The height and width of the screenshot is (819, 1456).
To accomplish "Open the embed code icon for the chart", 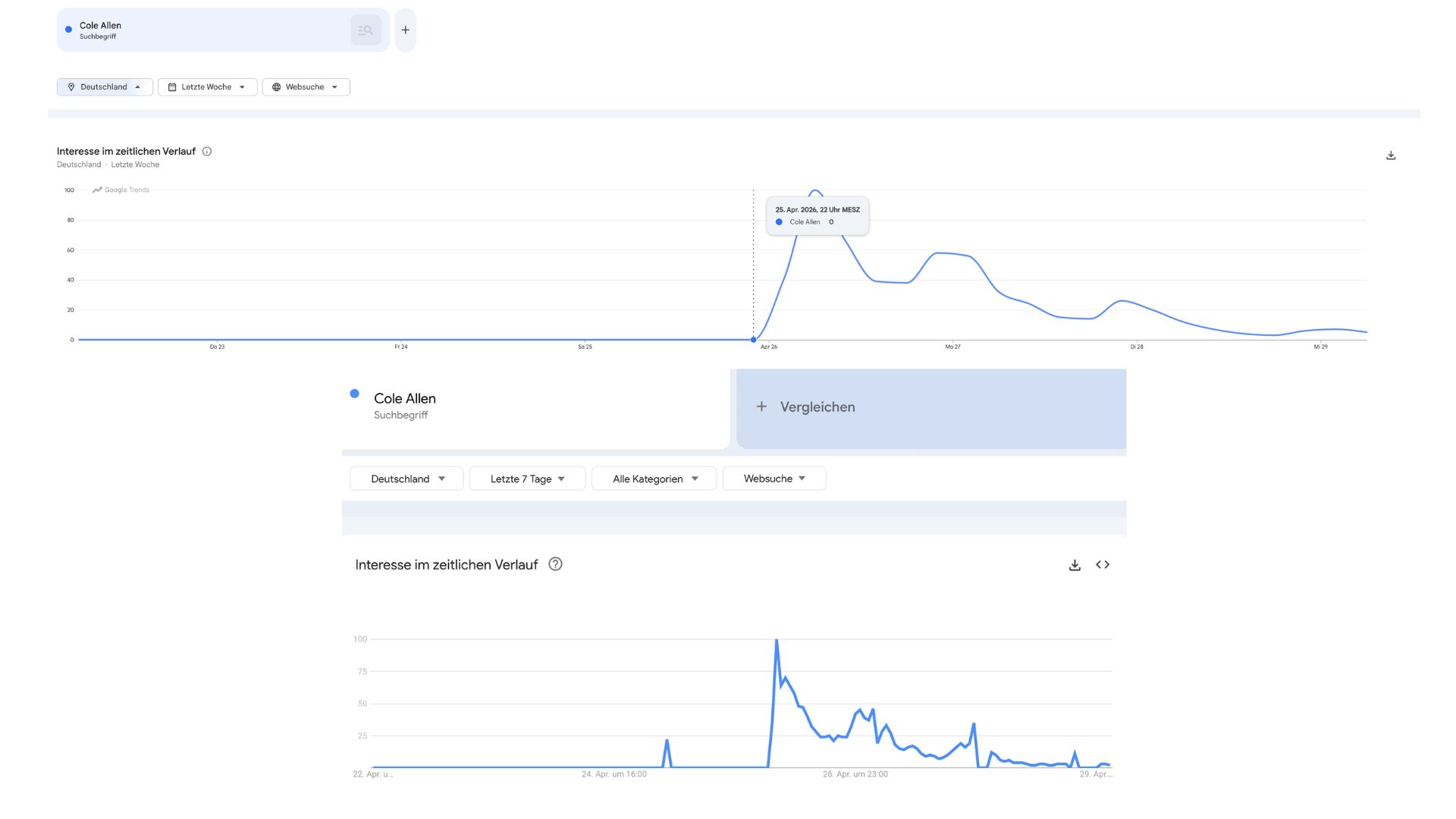I will (1103, 564).
